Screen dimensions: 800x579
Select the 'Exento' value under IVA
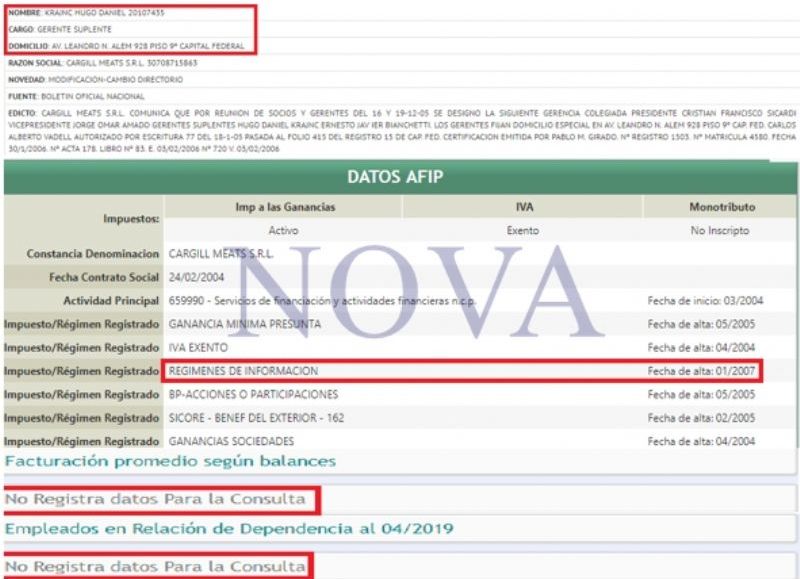(522, 231)
